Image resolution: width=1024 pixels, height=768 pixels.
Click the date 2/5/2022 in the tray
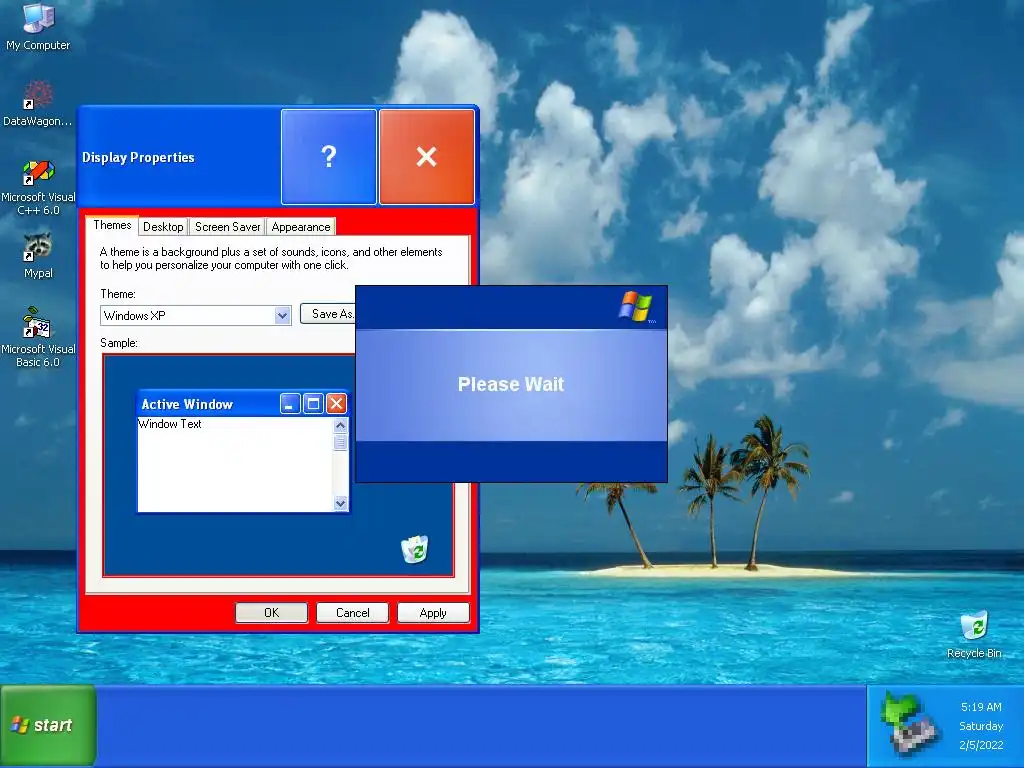[981, 745]
